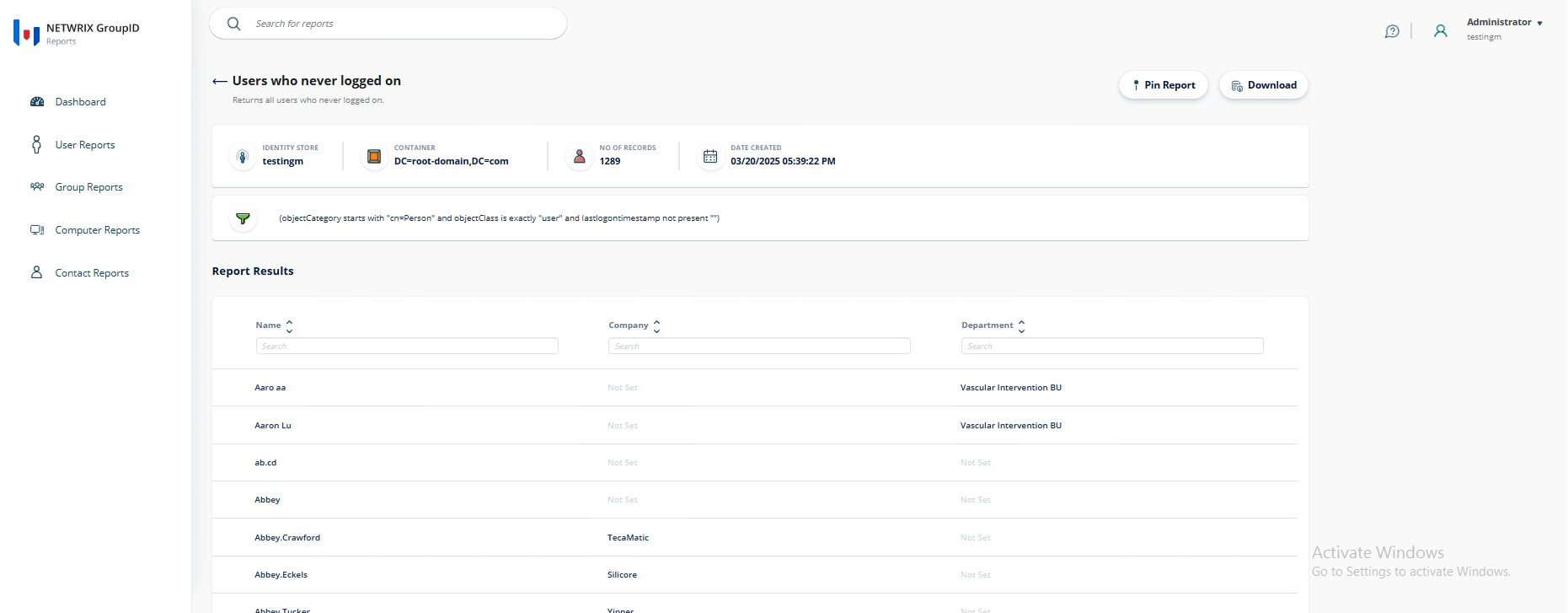Viewport: 1568px width, 613px height.
Task: Select Computer Reports in sidebar
Action: pos(97,230)
